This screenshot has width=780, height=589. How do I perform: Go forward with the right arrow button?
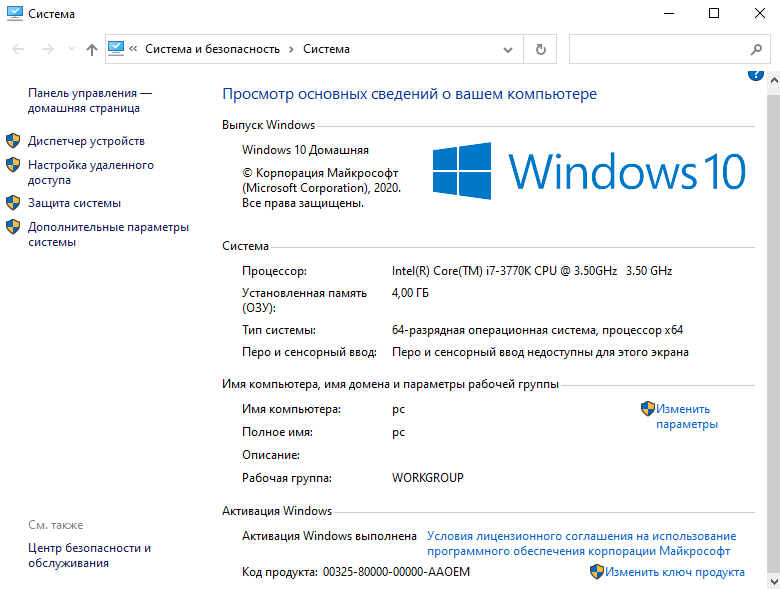point(48,49)
